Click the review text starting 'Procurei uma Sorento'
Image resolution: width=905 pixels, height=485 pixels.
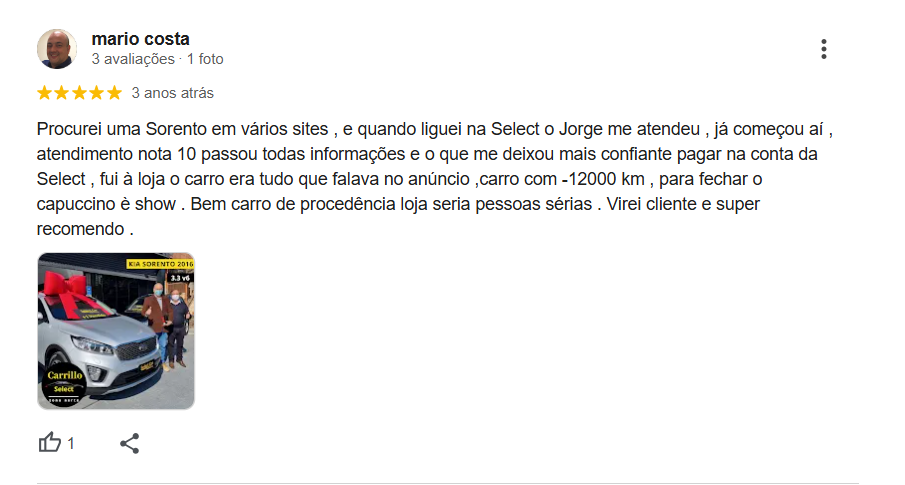(x=434, y=179)
